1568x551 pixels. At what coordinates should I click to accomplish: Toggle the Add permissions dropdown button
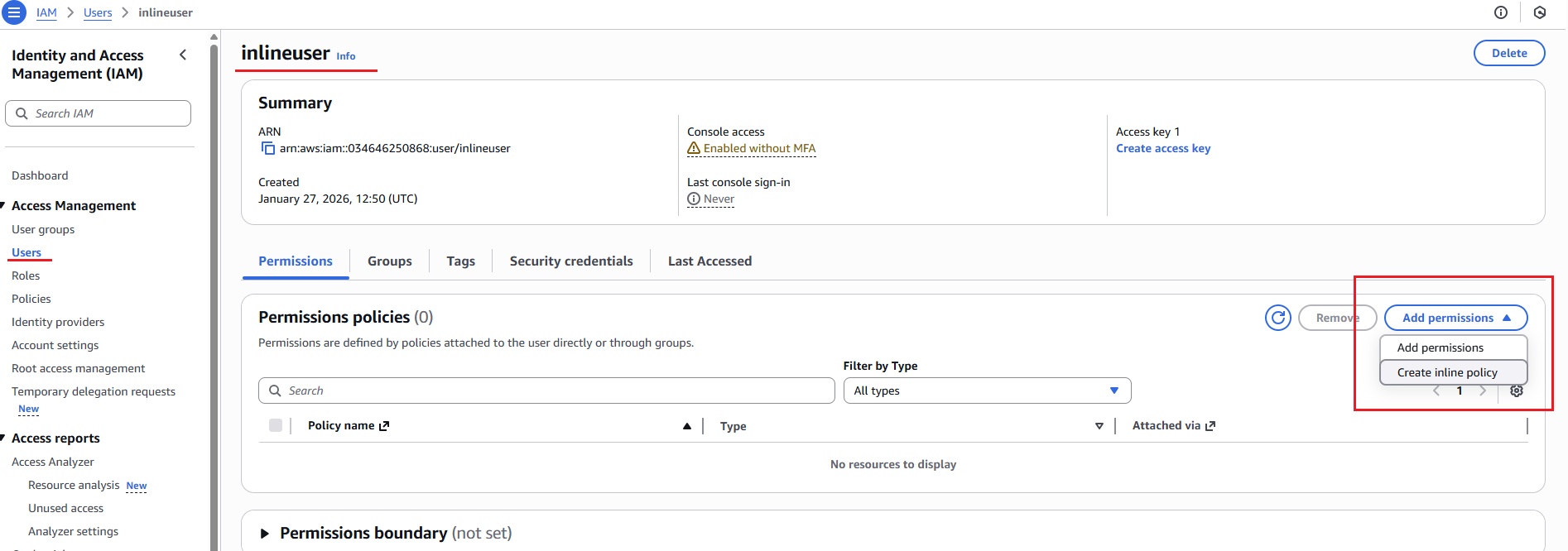point(1455,318)
